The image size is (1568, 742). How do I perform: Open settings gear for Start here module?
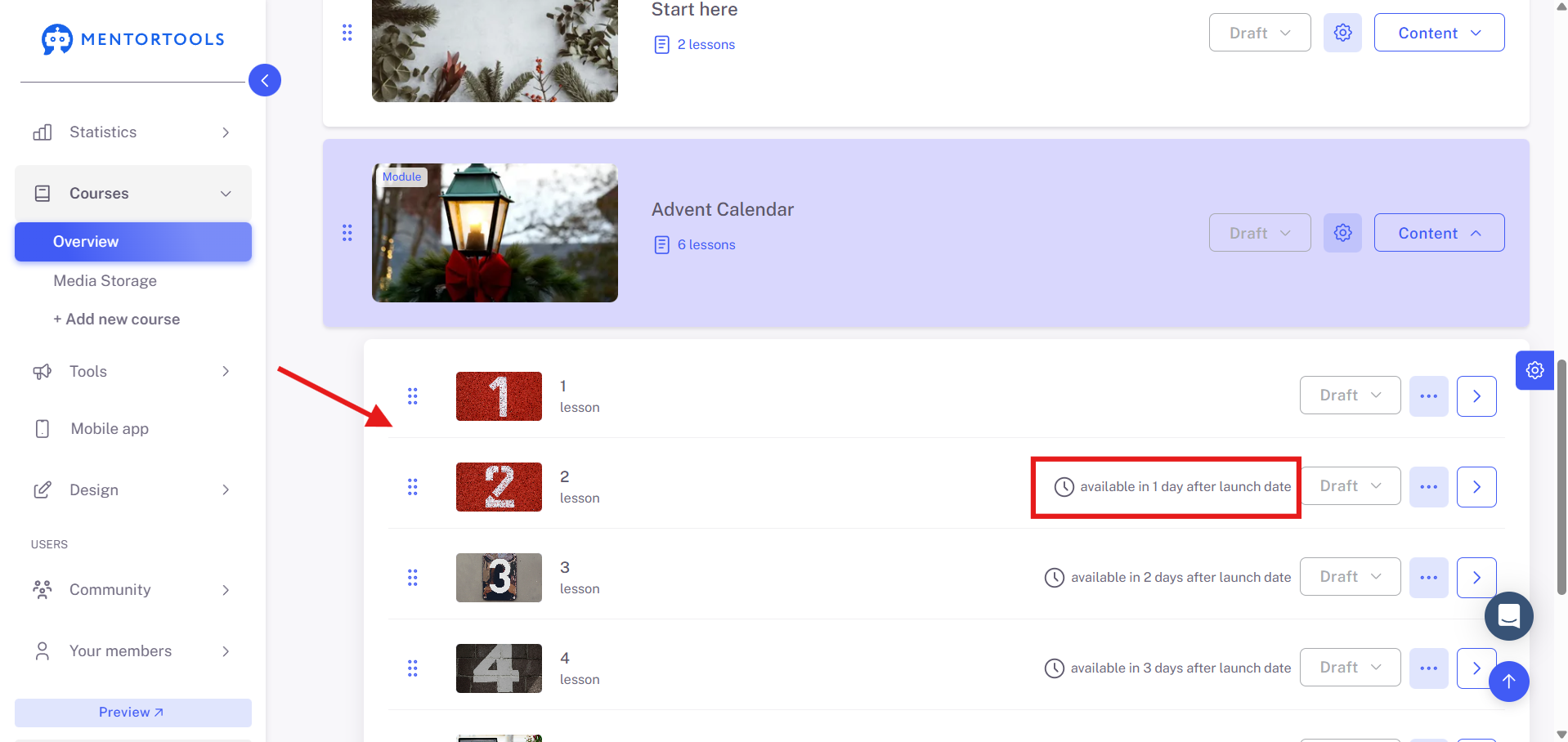pos(1342,33)
